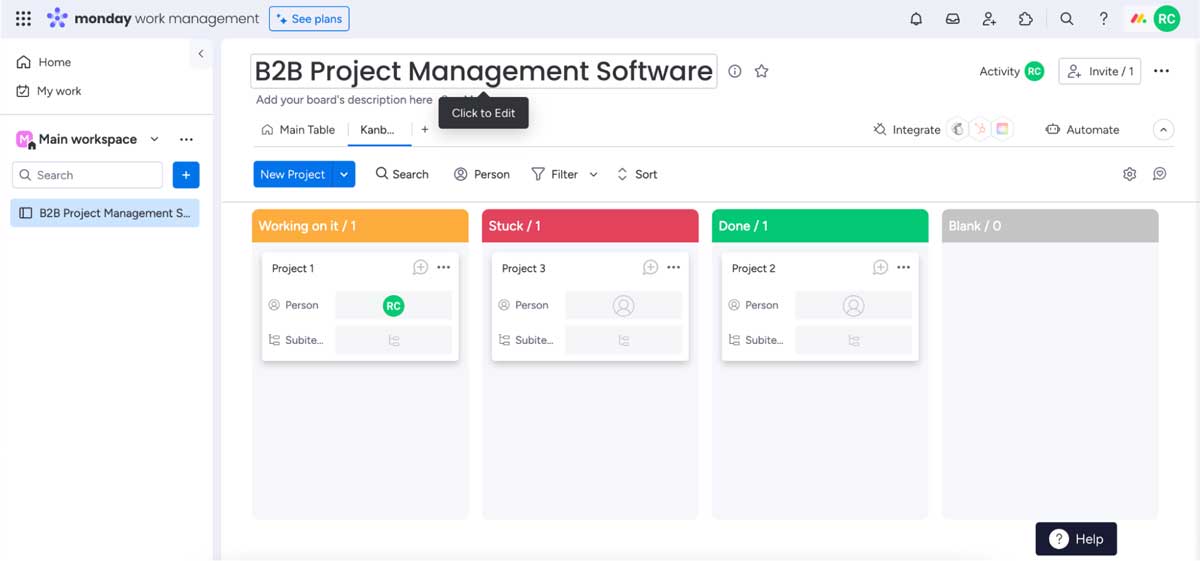Go to Home in sidebar
Viewport: 1200px width, 561px height.
click(44, 62)
